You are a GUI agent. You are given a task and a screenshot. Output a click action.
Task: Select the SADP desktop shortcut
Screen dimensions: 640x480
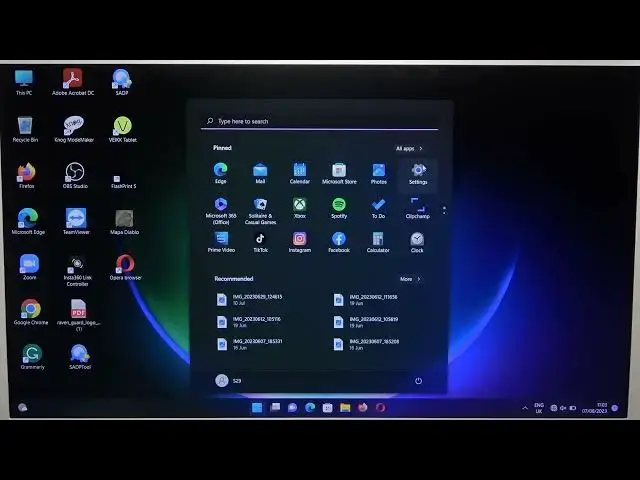(x=122, y=82)
